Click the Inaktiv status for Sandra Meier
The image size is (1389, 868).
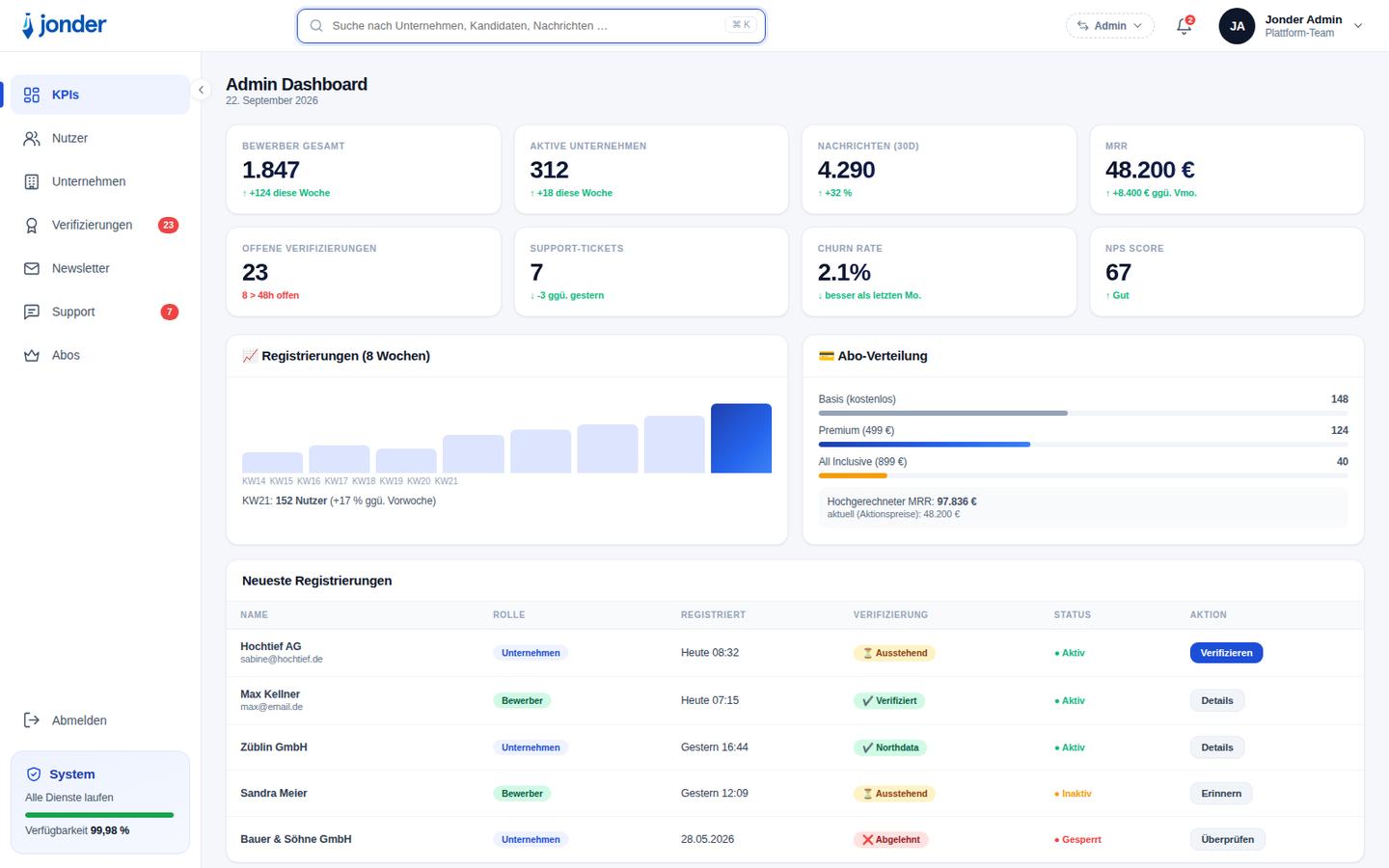(x=1074, y=794)
